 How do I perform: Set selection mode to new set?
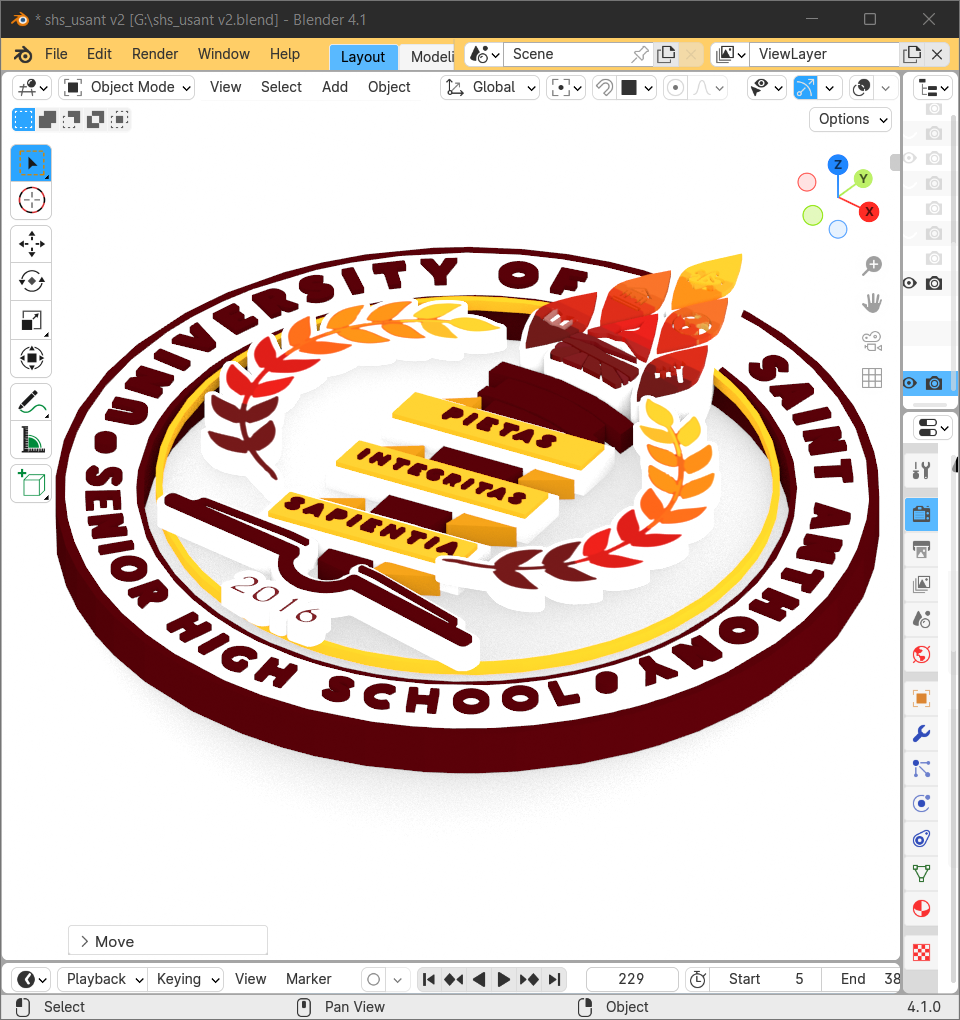coord(23,120)
